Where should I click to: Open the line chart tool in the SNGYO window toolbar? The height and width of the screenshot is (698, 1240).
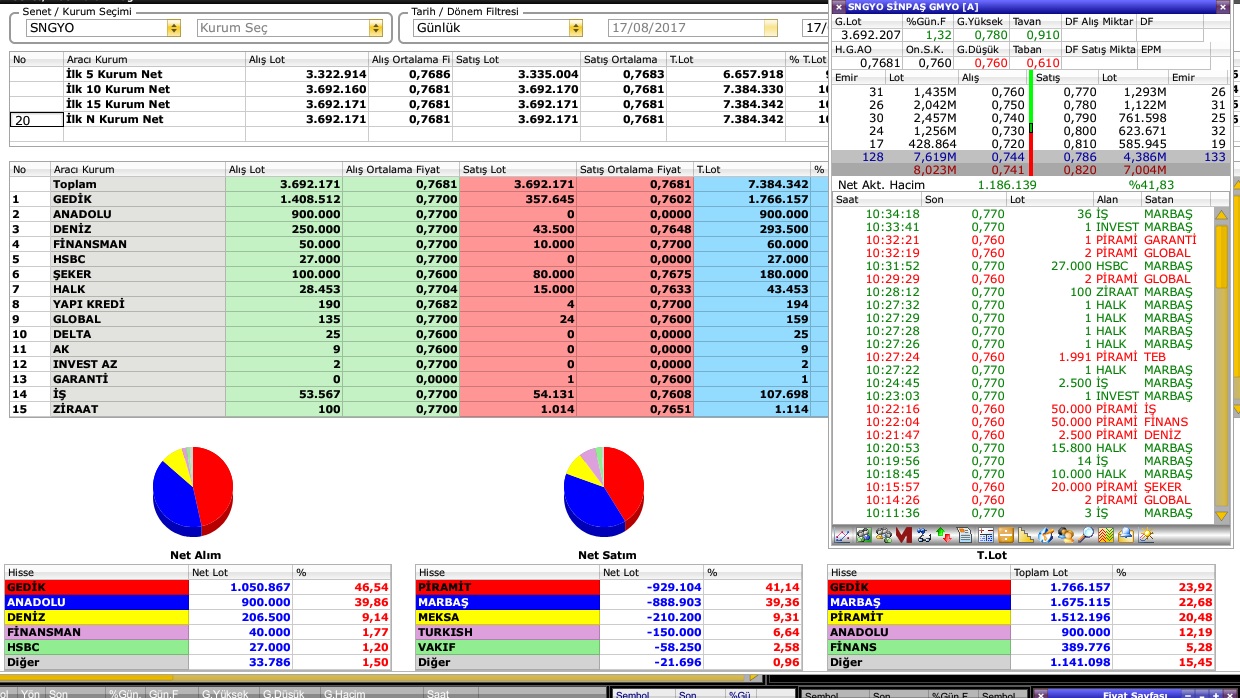point(841,536)
